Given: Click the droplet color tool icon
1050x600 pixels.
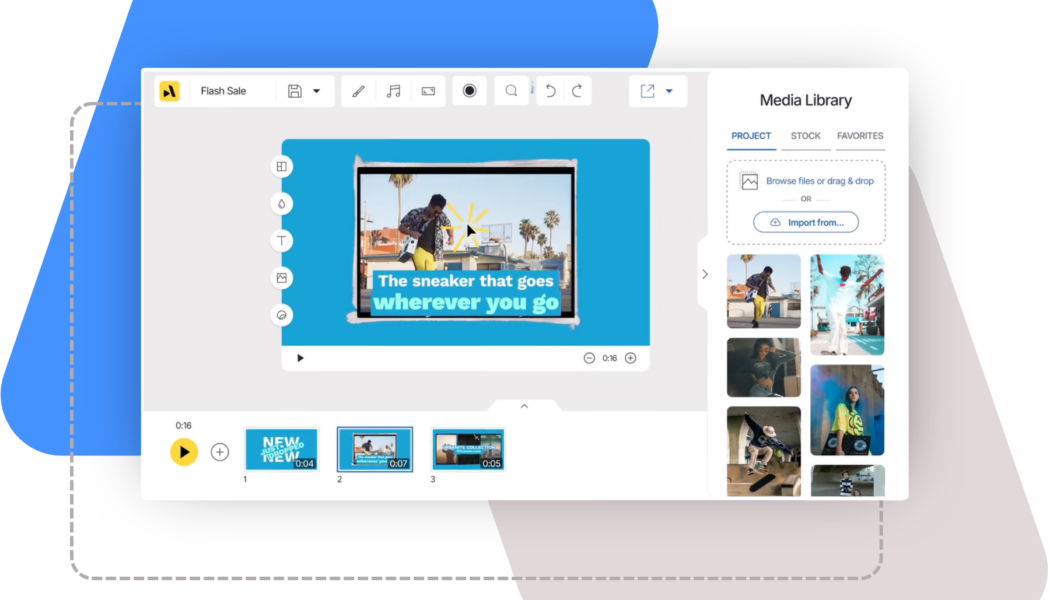Looking at the screenshot, I should coord(282,204).
